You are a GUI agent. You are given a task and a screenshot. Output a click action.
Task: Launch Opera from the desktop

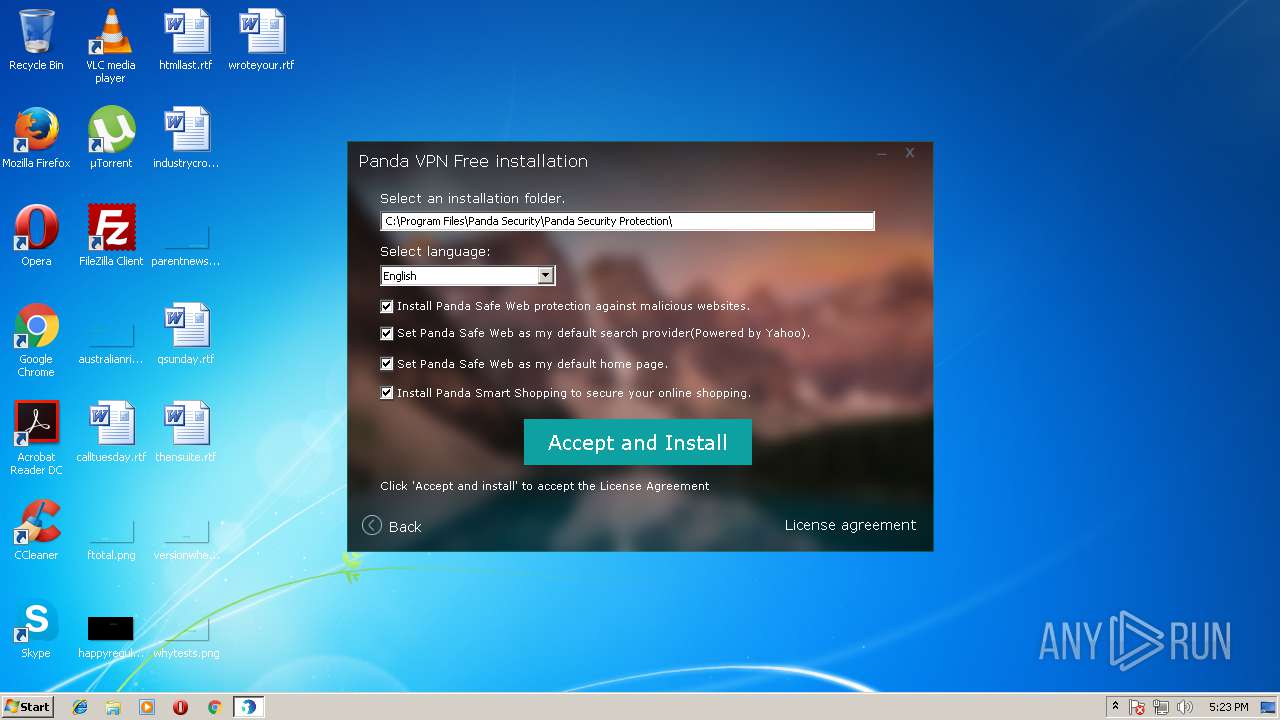pyautogui.click(x=36, y=236)
